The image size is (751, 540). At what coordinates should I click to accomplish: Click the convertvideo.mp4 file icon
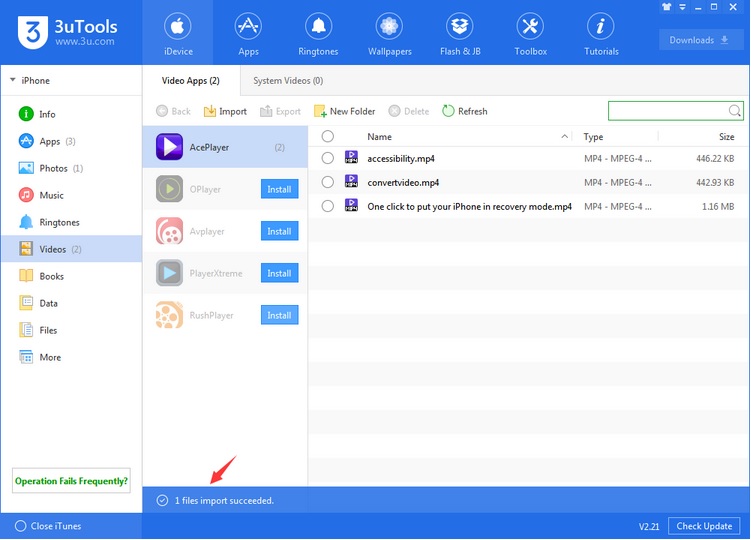point(351,181)
